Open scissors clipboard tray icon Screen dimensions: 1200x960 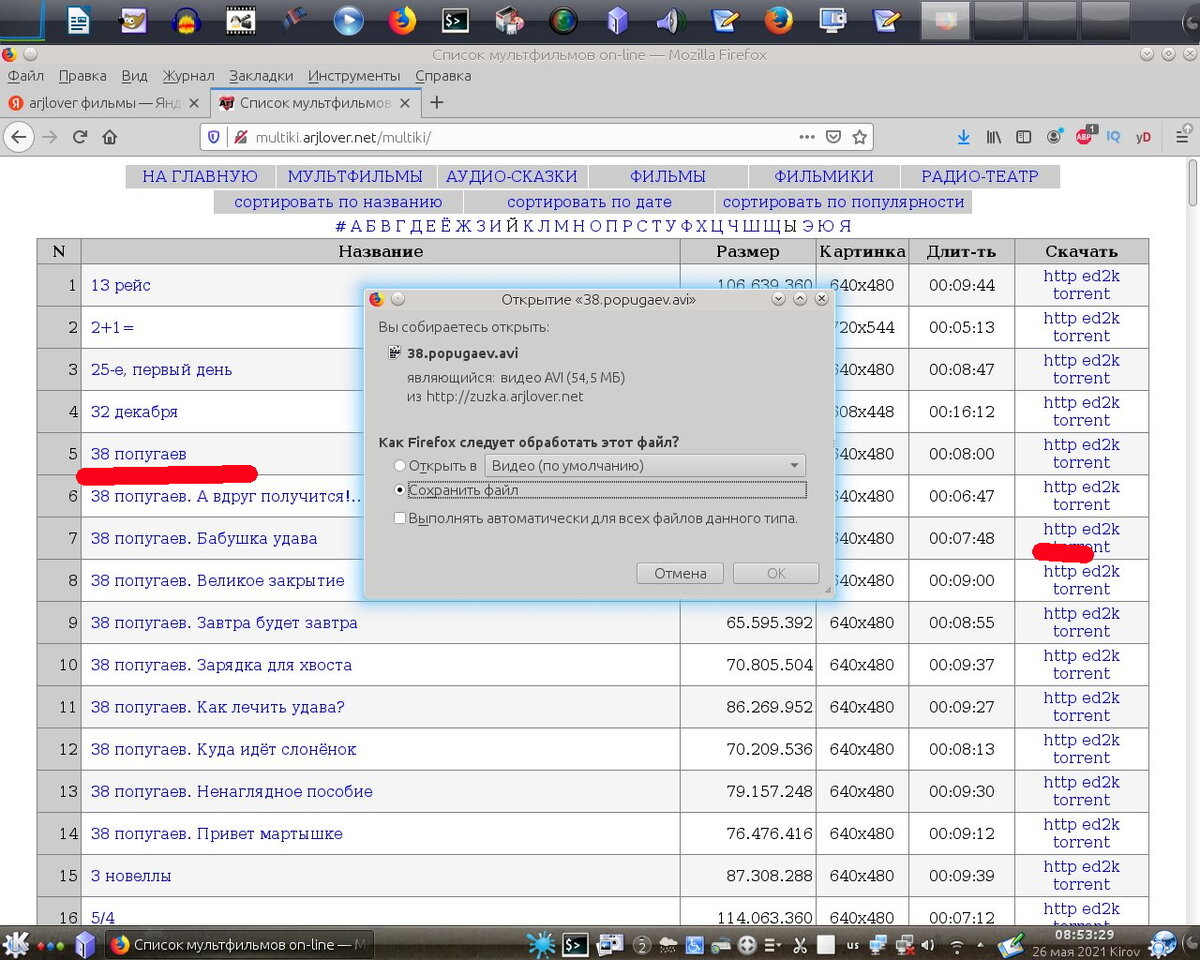[800, 944]
